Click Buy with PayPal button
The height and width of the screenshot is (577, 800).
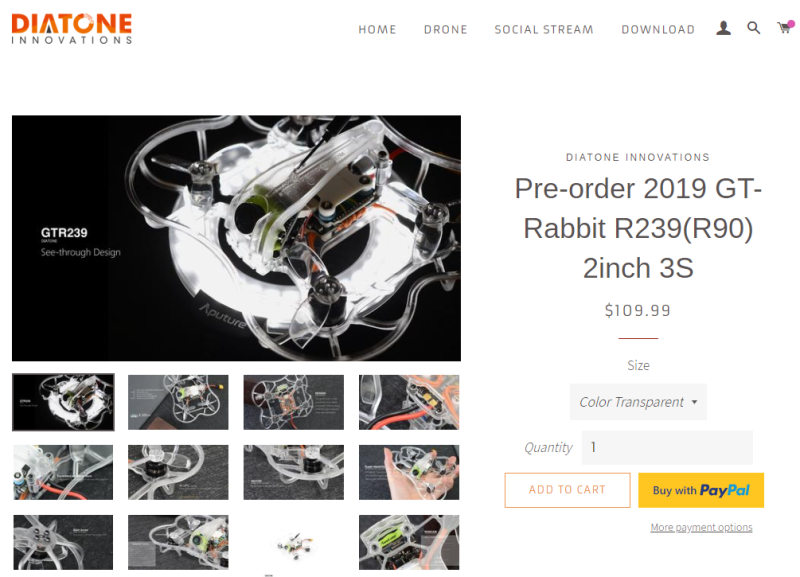701,490
